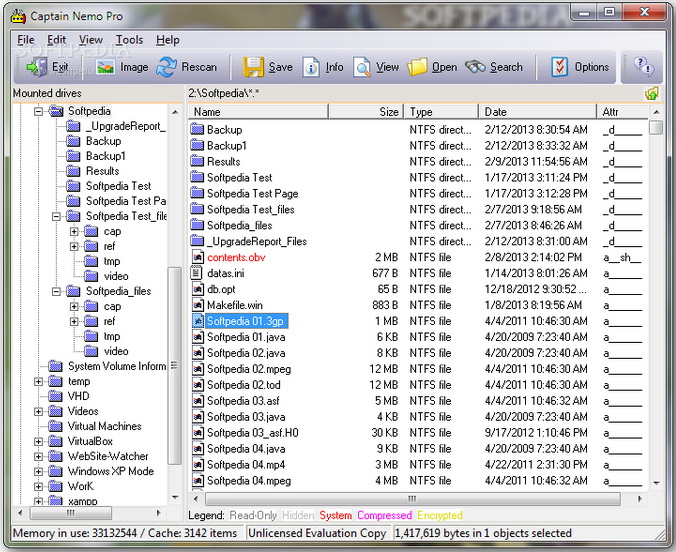
Task: Select _UpgradeReport_ folder in tree
Action: (125, 126)
